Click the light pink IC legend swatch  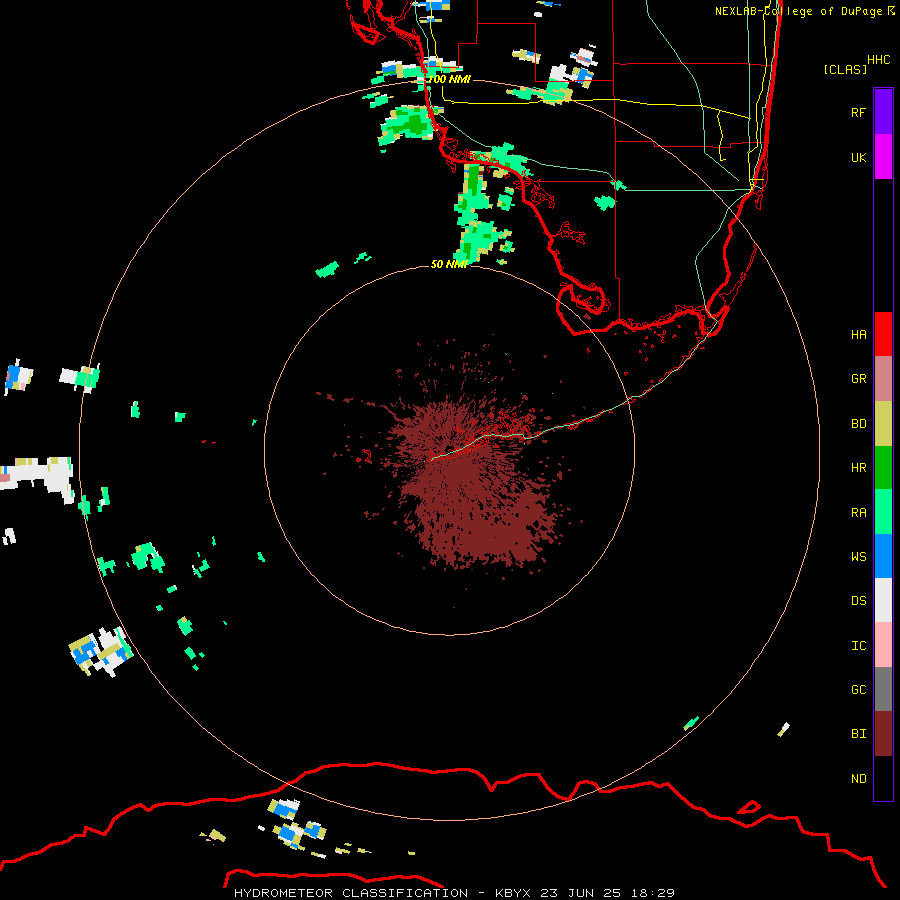point(883,645)
